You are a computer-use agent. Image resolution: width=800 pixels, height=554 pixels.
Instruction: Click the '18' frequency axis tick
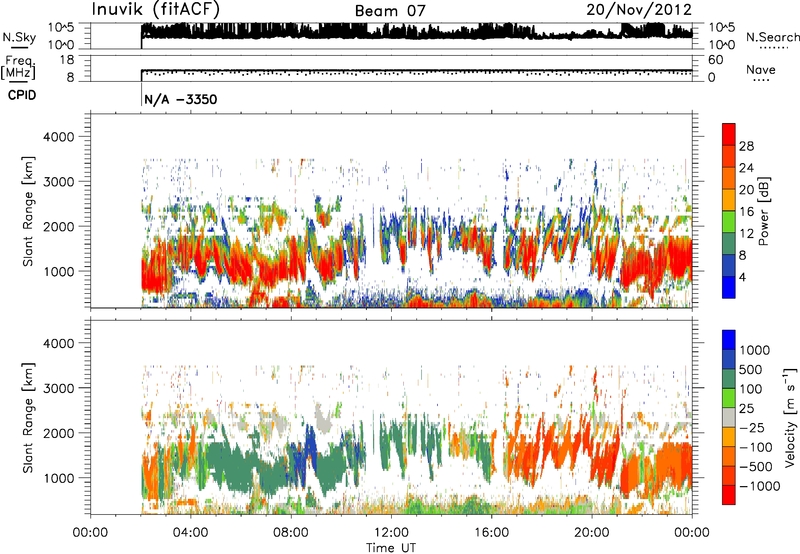(67, 60)
